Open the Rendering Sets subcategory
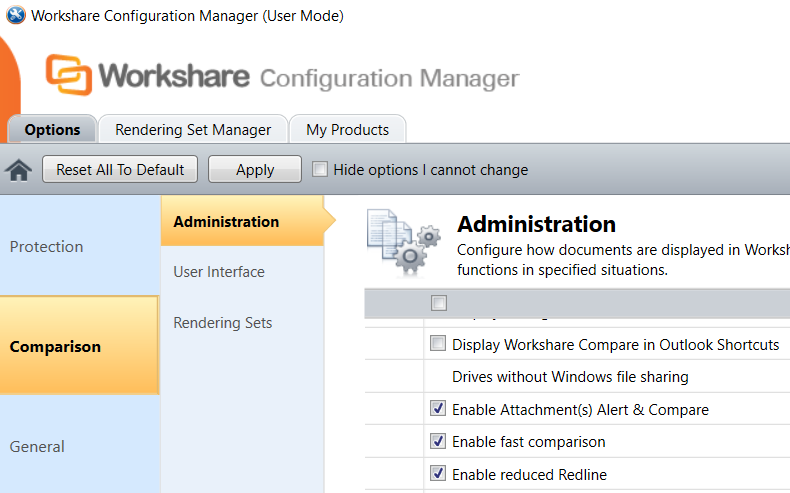 coord(242,322)
